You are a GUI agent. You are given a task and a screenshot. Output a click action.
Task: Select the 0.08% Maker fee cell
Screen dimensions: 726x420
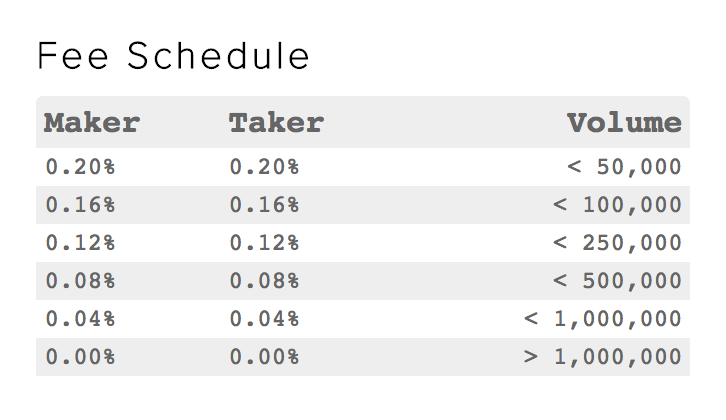click(x=80, y=281)
